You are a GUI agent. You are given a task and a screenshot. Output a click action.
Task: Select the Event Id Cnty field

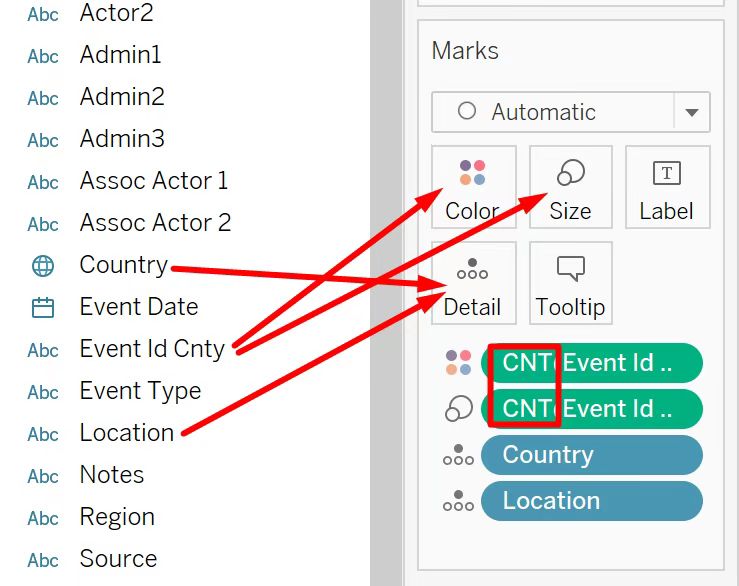pos(152,349)
